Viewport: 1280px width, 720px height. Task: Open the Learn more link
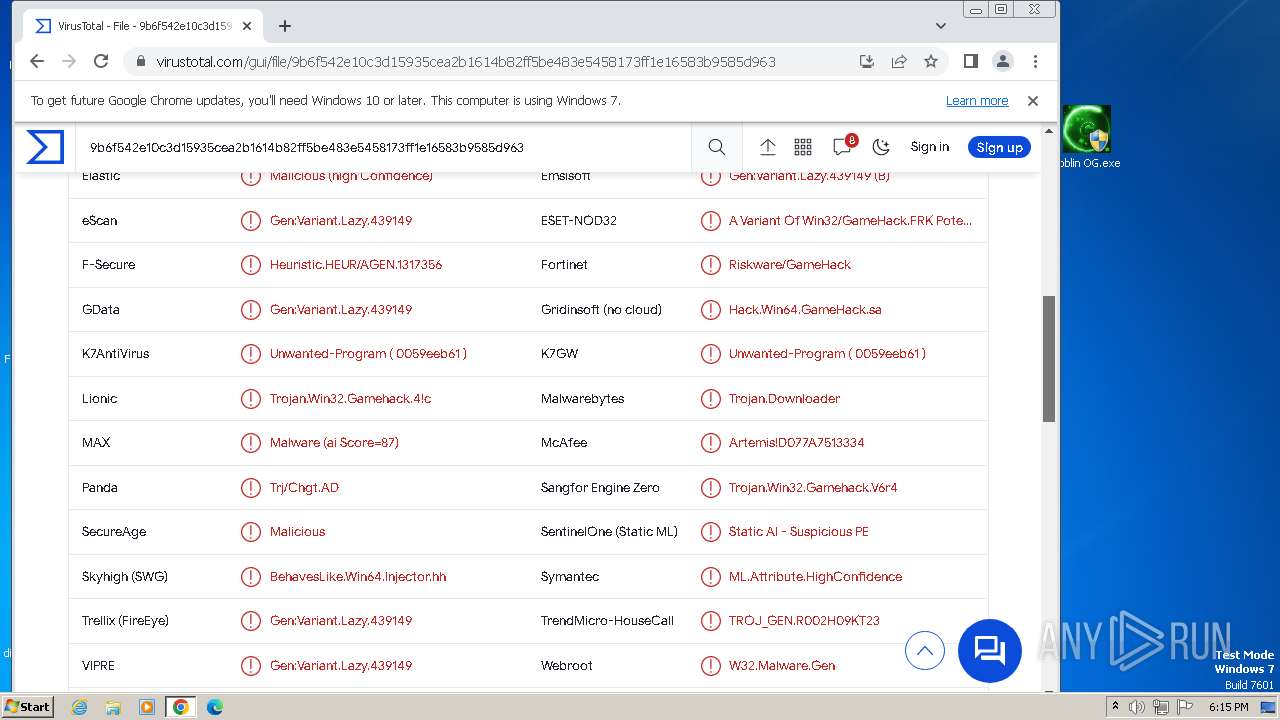point(976,101)
